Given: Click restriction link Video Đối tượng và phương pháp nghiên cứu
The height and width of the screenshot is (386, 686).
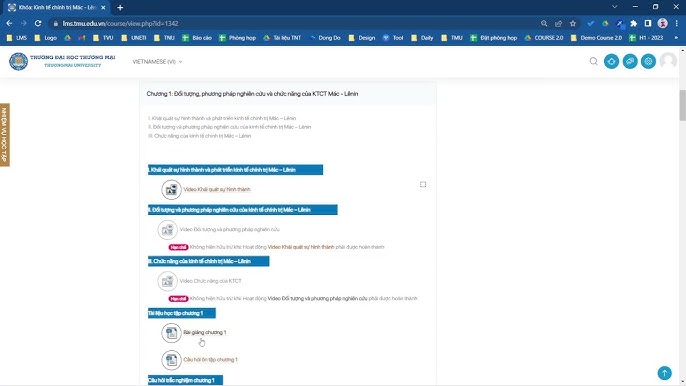Looking at the screenshot, I should pos(317,298).
